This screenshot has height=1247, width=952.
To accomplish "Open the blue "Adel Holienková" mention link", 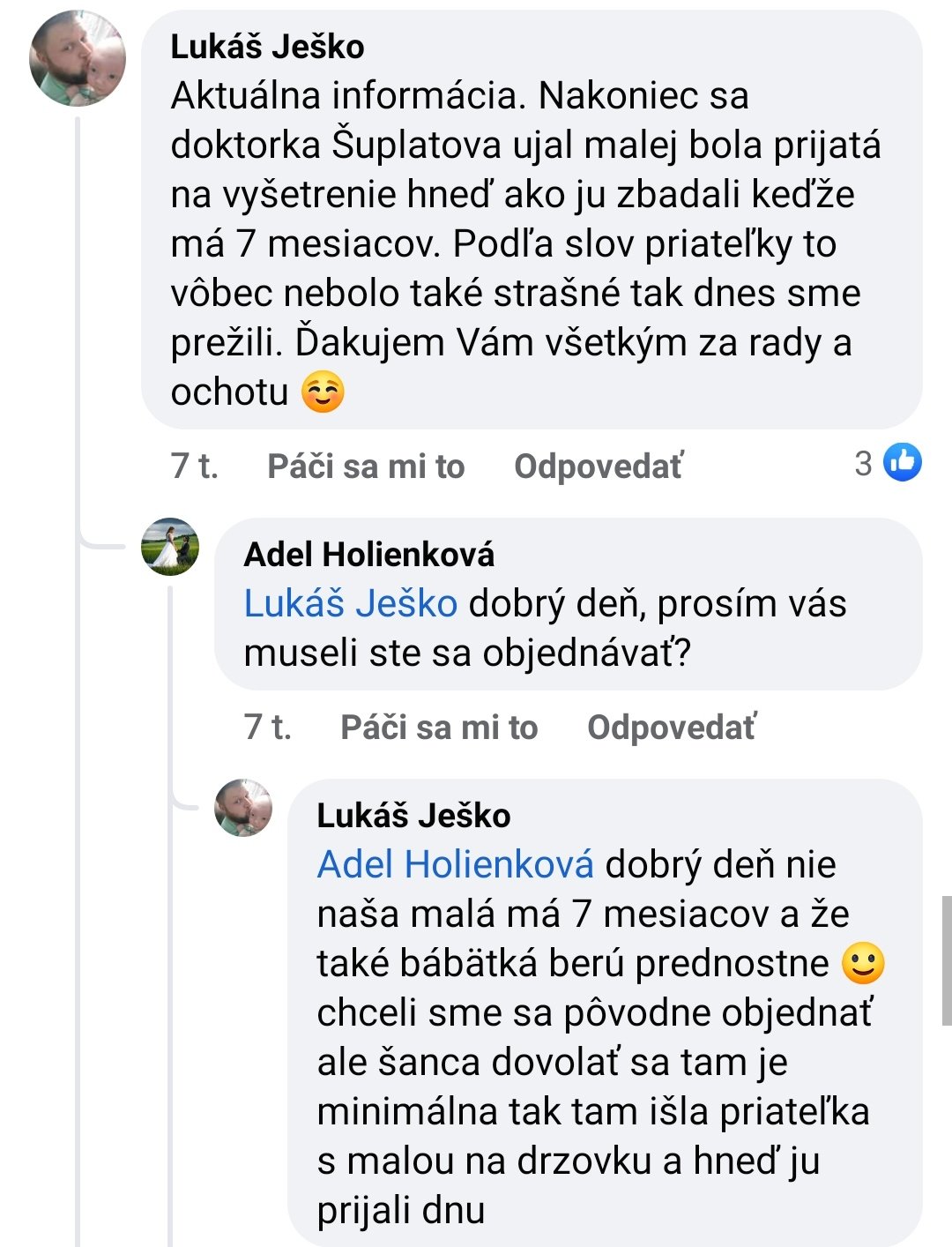I will 455,865.
